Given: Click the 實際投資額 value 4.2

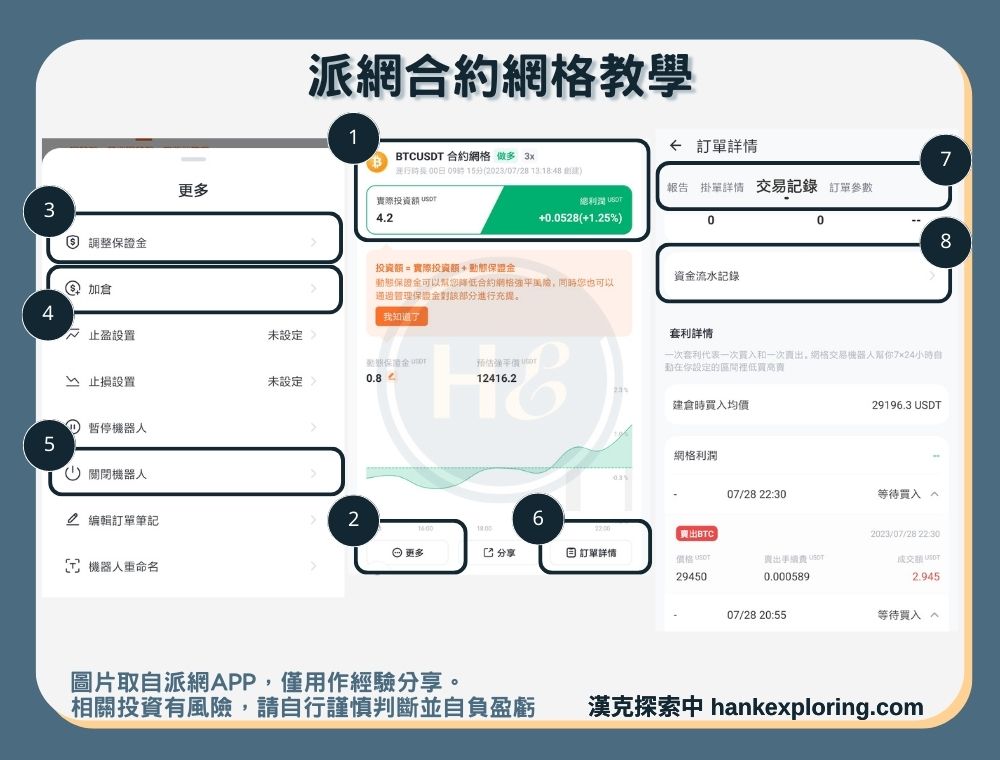Looking at the screenshot, I should [385, 218].
